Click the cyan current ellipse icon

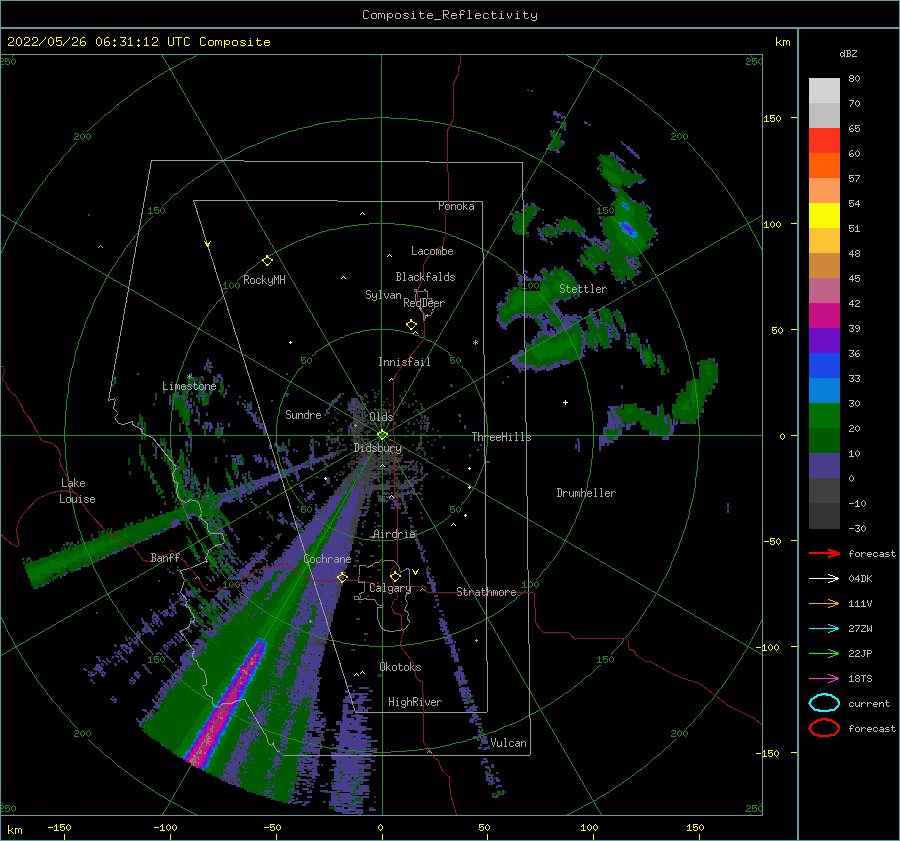(x=824, y=703)
